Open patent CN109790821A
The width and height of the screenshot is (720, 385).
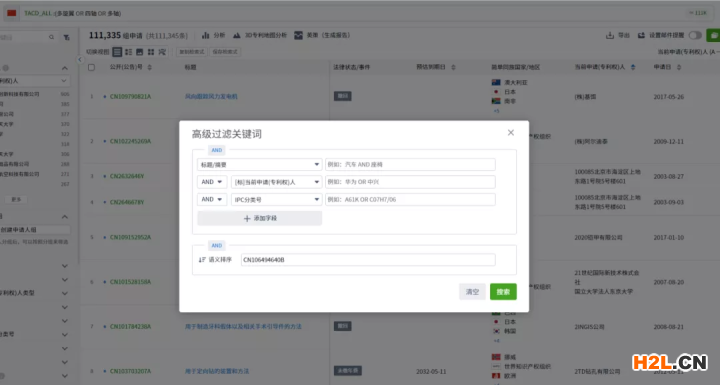[130, 96]
